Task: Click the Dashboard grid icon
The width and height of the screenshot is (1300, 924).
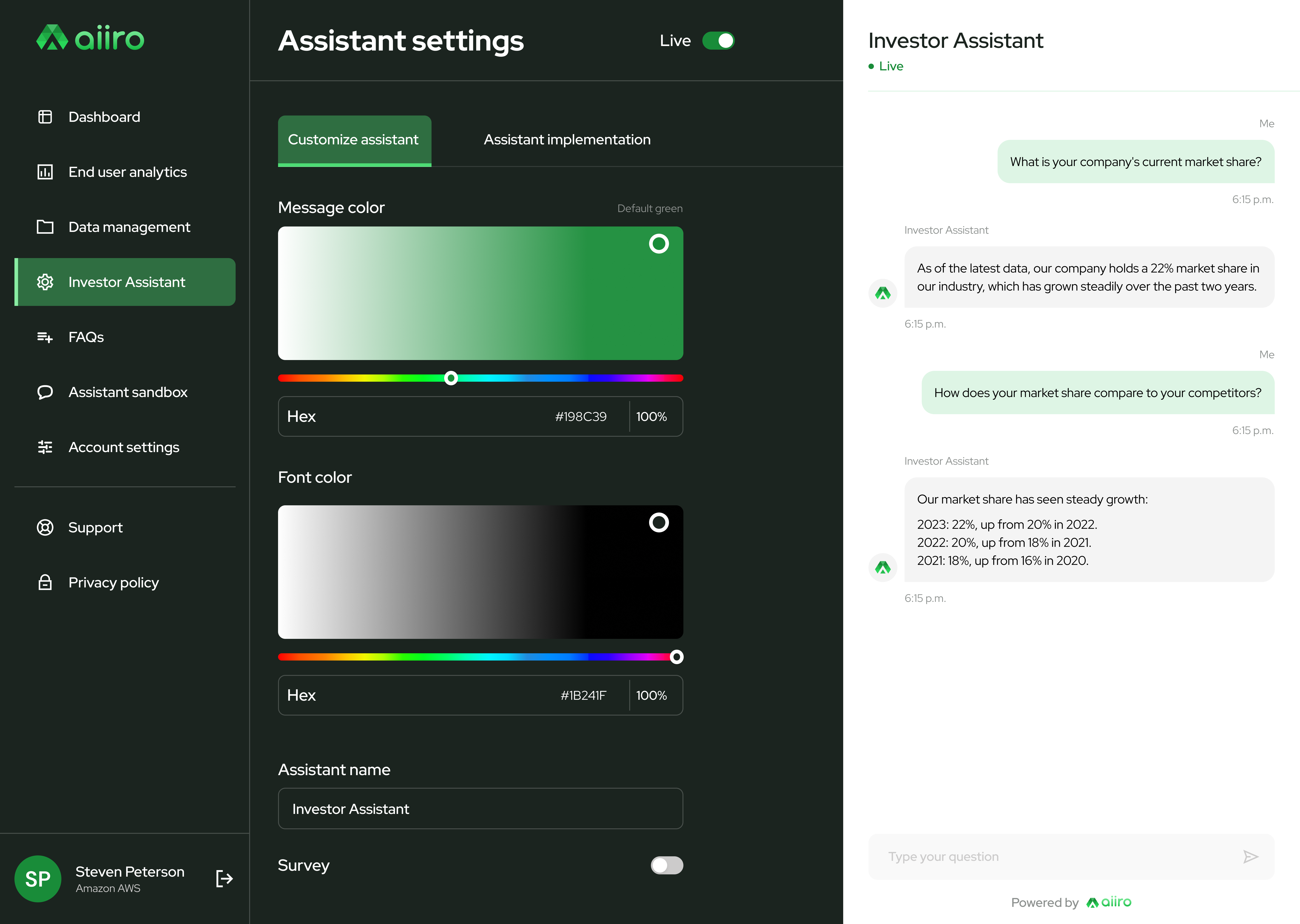Action: pyautogui.click(x=45, y=117)
